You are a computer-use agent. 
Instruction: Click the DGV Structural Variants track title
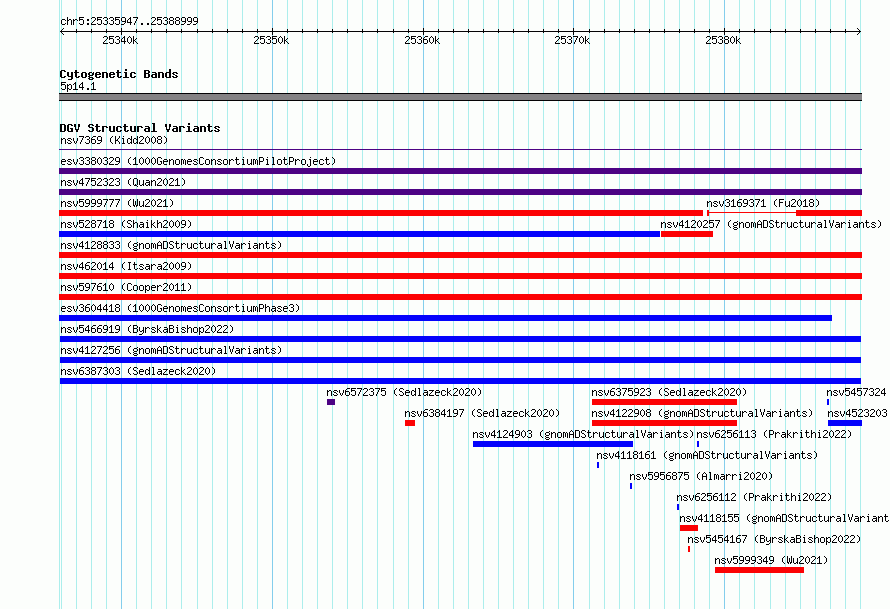[x=140, y=128]
